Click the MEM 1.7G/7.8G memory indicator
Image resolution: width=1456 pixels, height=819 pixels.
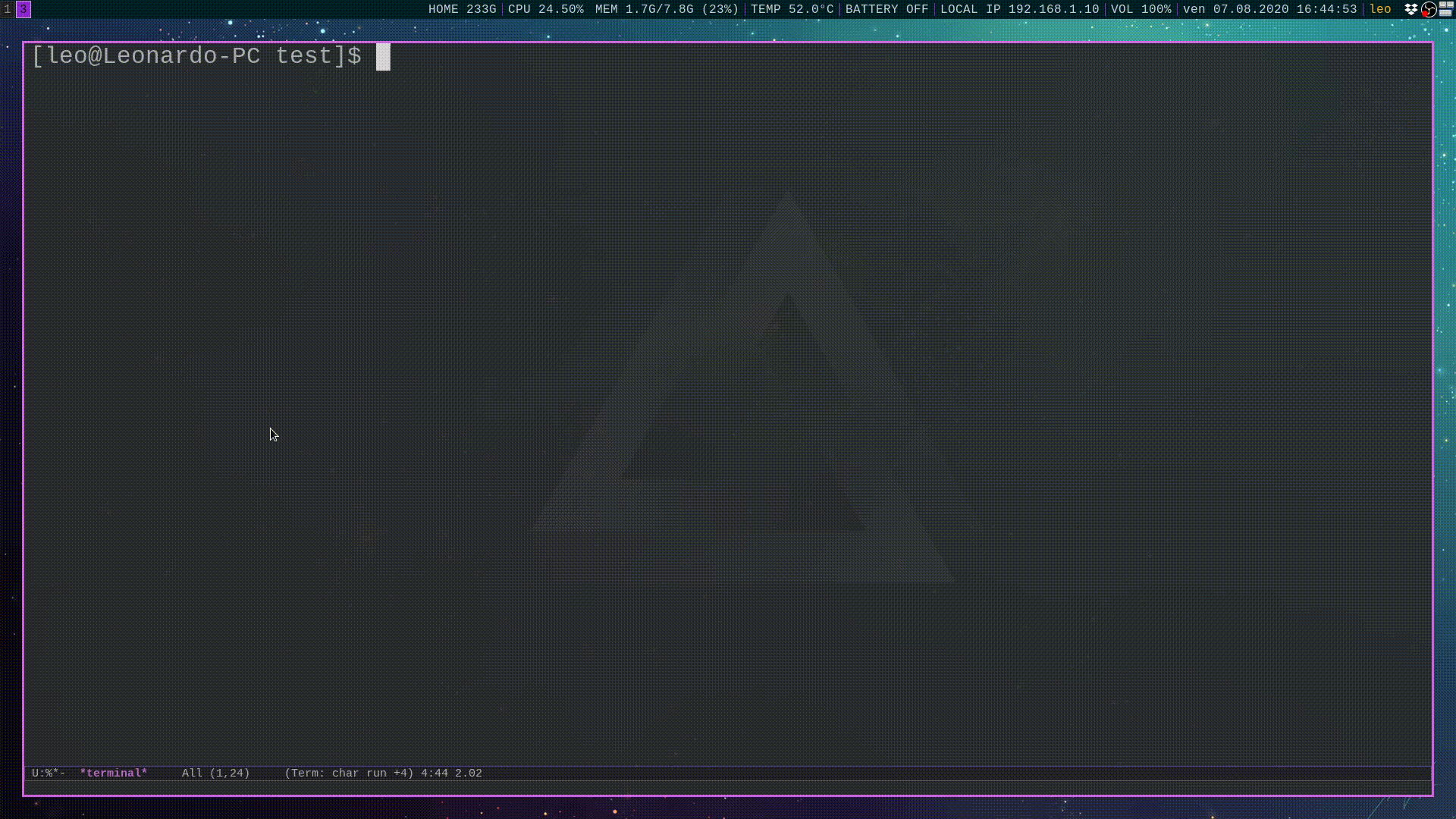coord(667,9)
